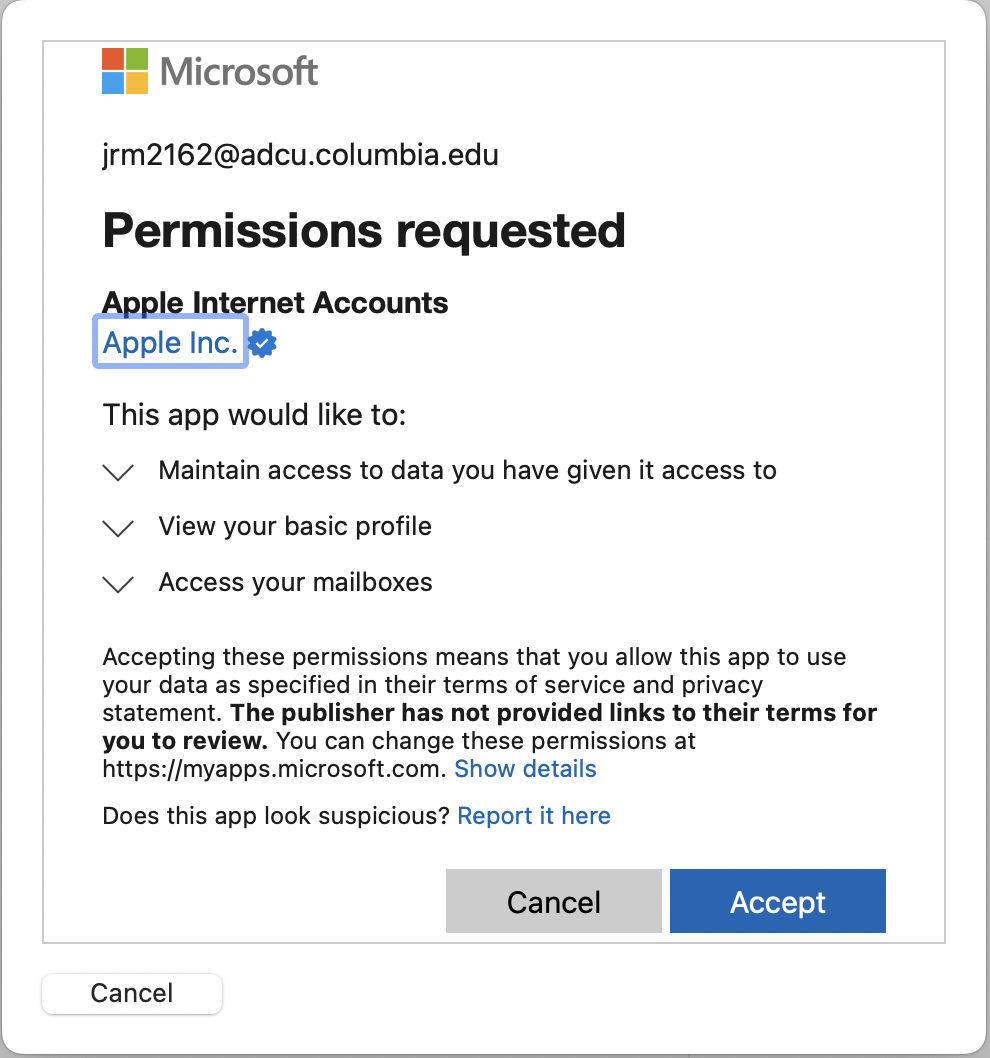
Task: Click the verified publisher badge icon
Action: [262, 343]
